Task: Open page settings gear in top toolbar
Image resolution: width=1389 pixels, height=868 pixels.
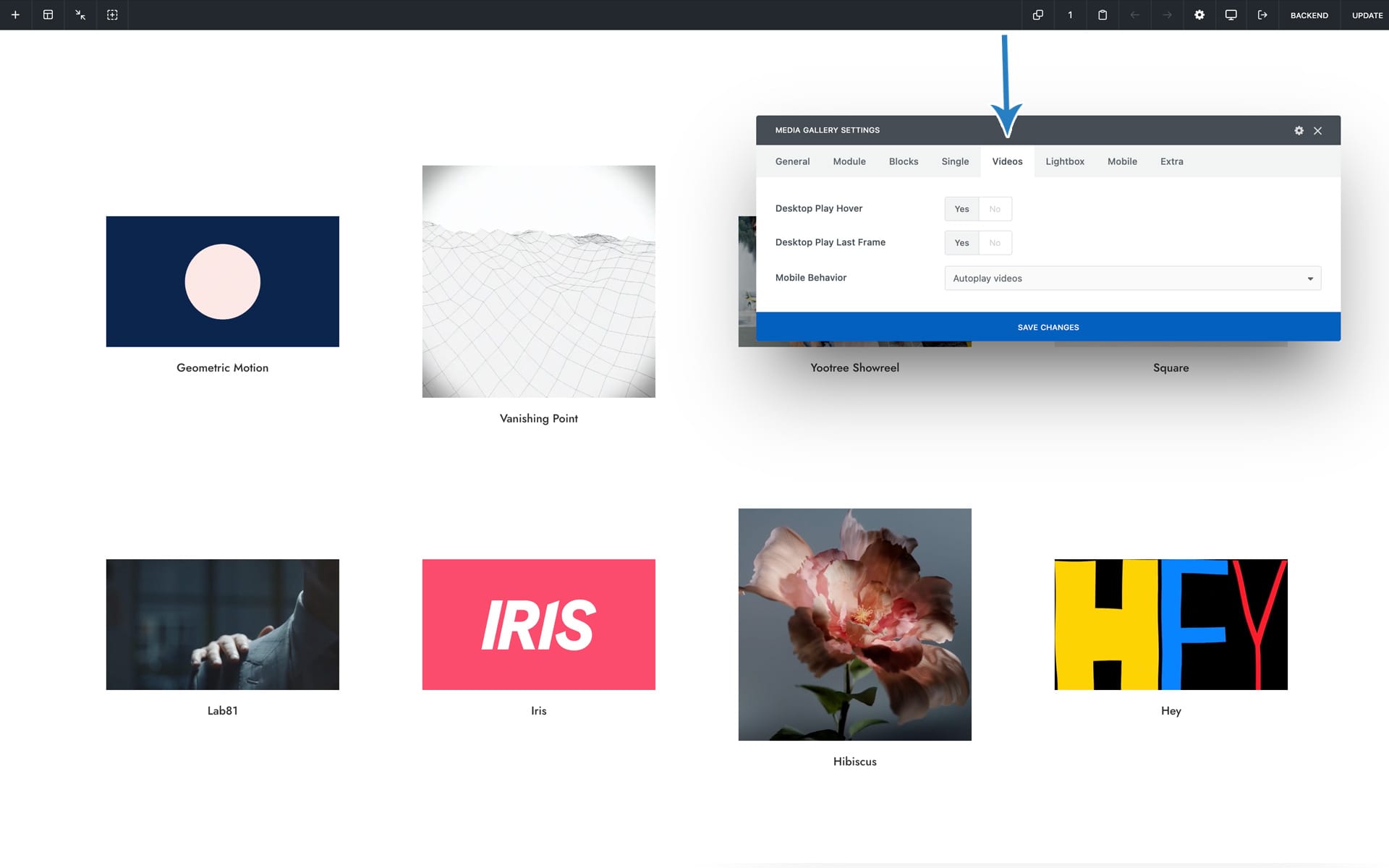Action: pos(1199,14)
